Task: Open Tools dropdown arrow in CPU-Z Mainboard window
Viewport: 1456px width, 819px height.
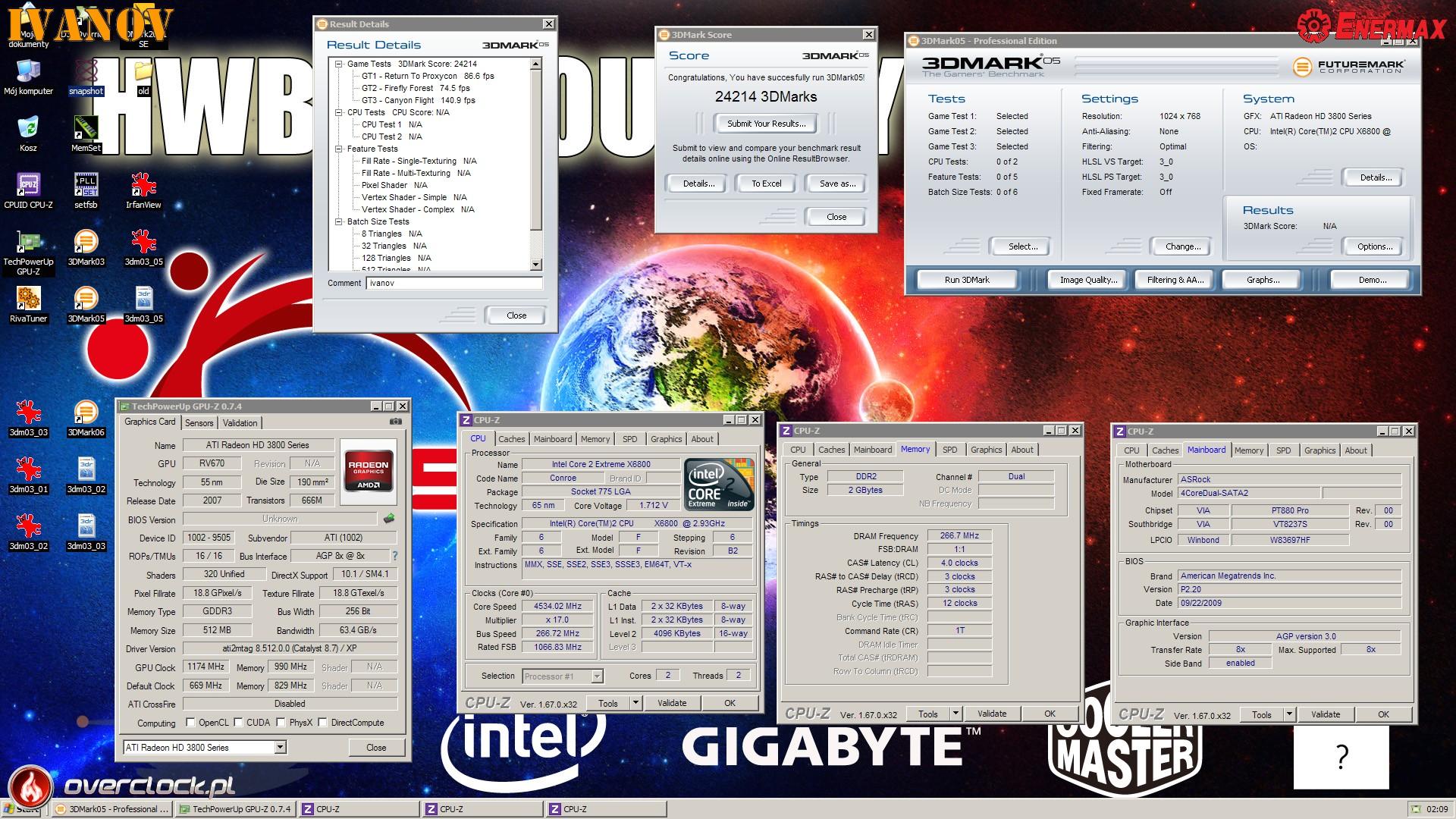Action: pos(1290,714)
